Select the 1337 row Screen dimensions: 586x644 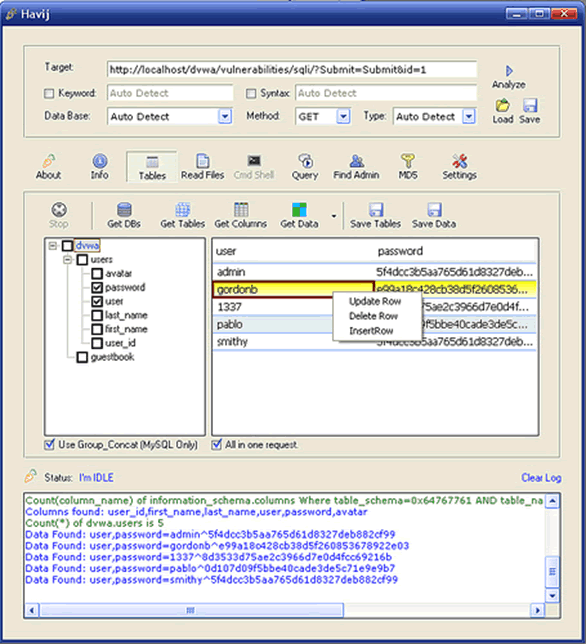point(375,307)
